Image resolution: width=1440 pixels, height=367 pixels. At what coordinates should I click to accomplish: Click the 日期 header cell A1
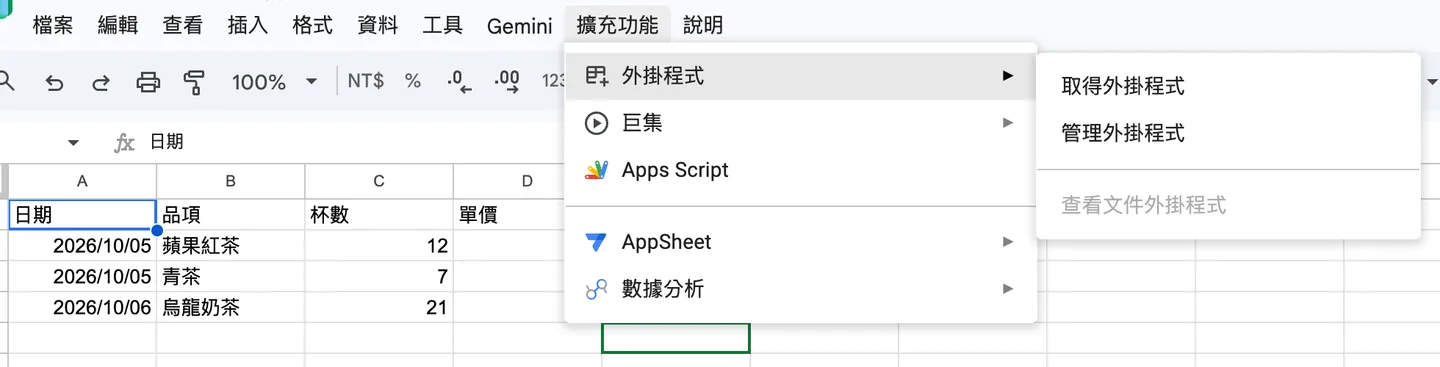point(82,214)
